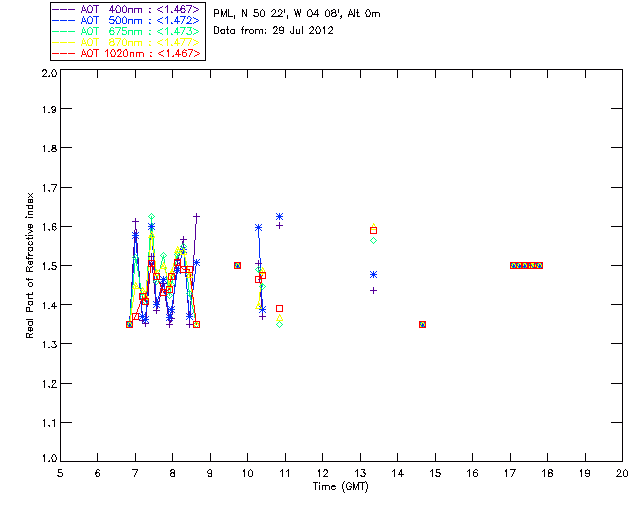Click y-axis tick label 1.1

pos(49,423)
